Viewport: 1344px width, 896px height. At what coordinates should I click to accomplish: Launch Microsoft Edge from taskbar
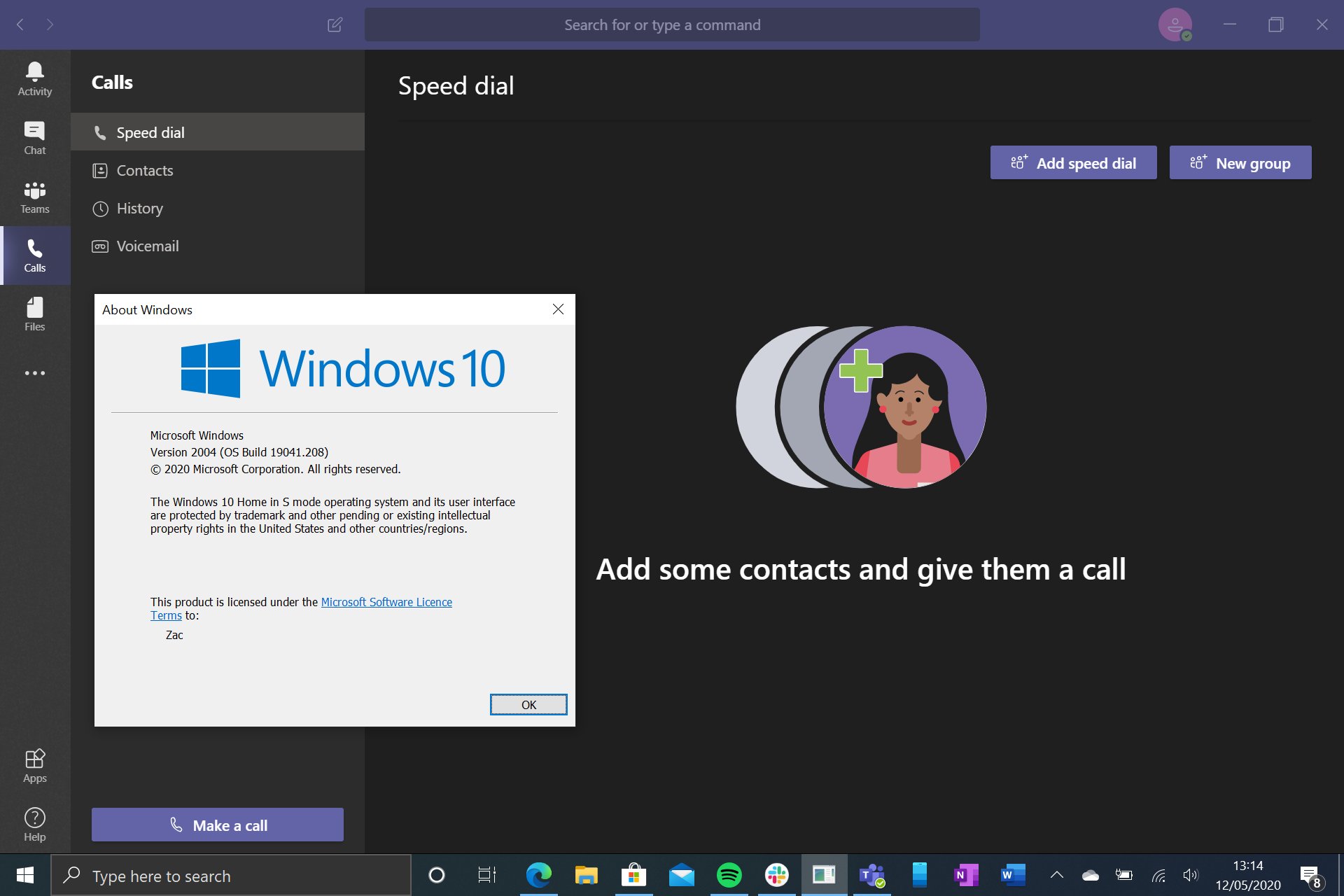click(x=538, y=875)
